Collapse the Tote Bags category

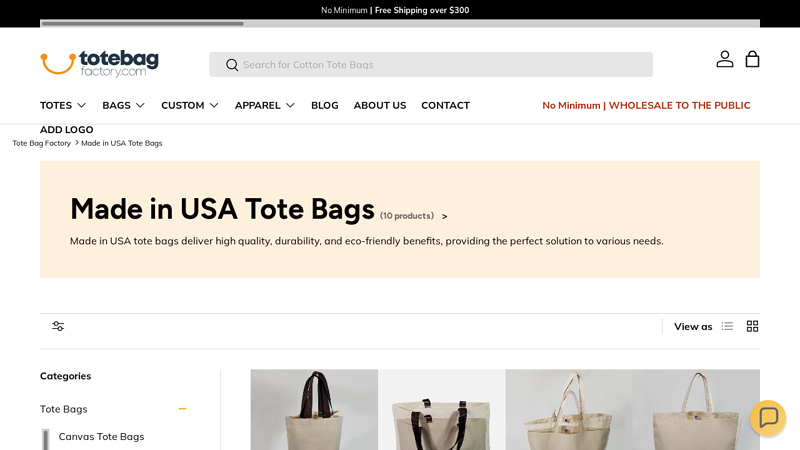[182, 409]
